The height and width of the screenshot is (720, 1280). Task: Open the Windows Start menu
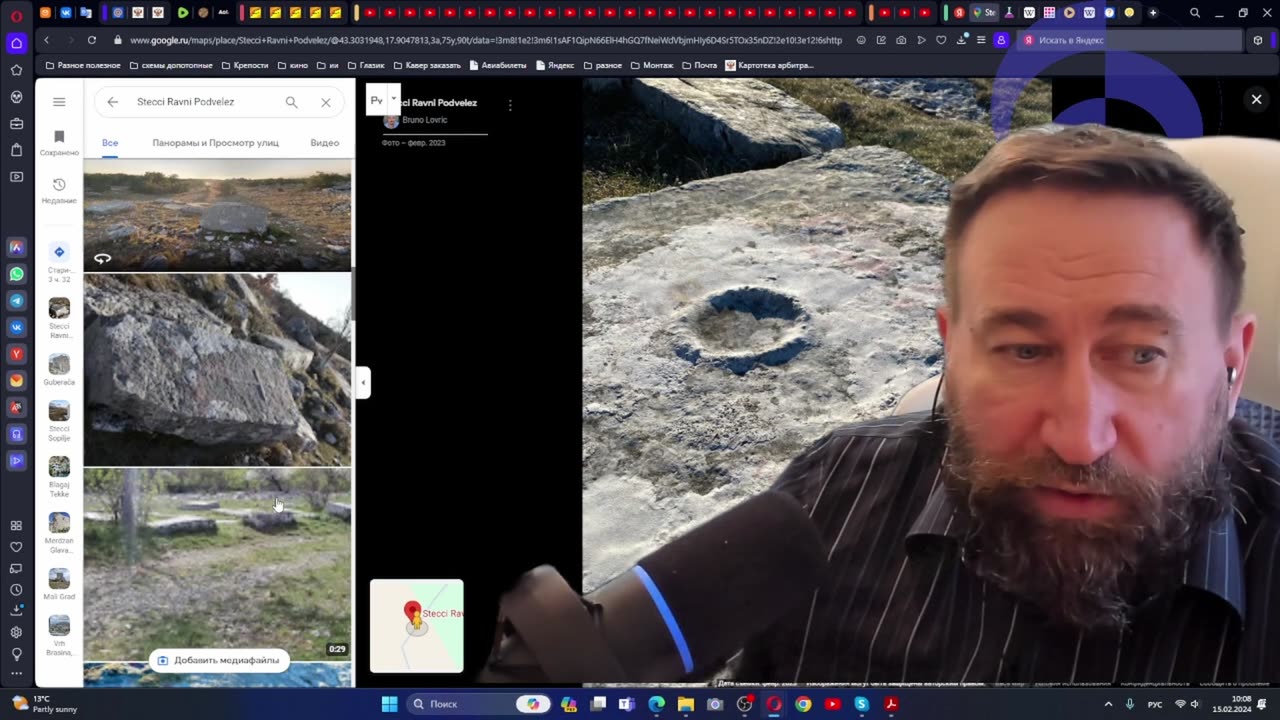389,704
